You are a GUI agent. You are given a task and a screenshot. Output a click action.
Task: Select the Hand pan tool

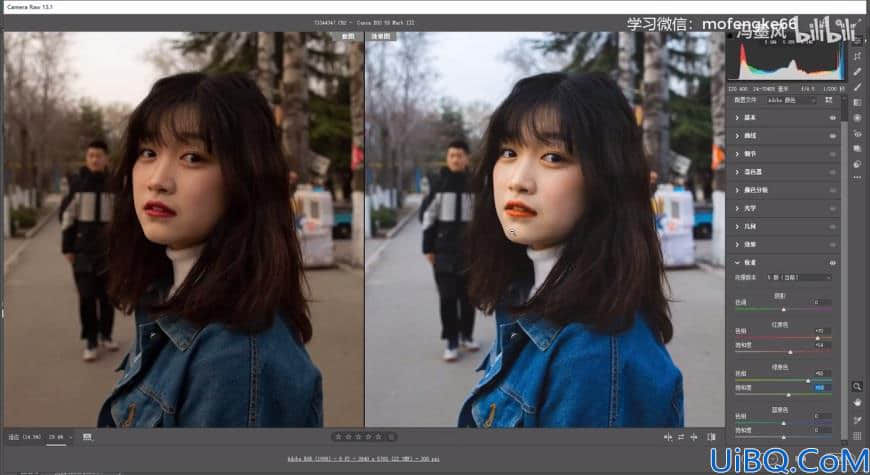(x=857, y=403)
